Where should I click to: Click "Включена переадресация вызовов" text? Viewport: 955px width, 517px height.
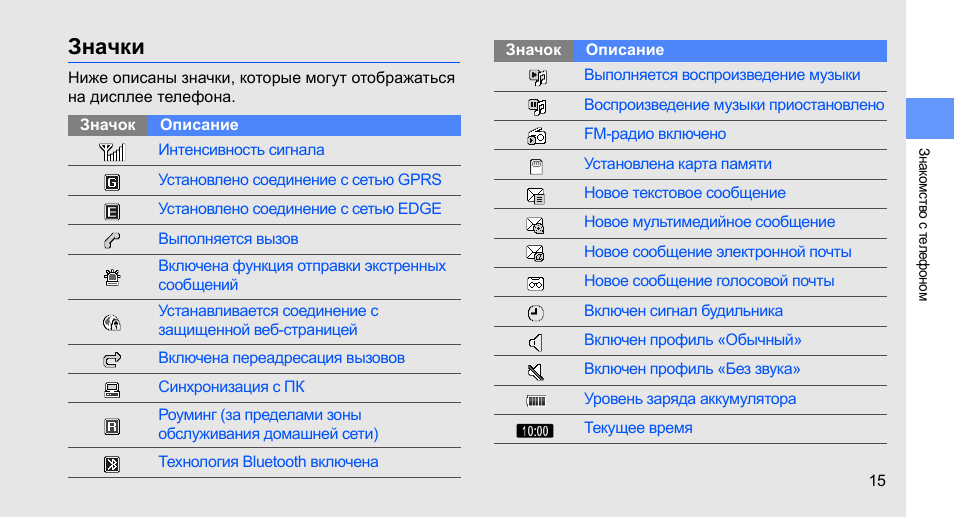coord(281,358)
